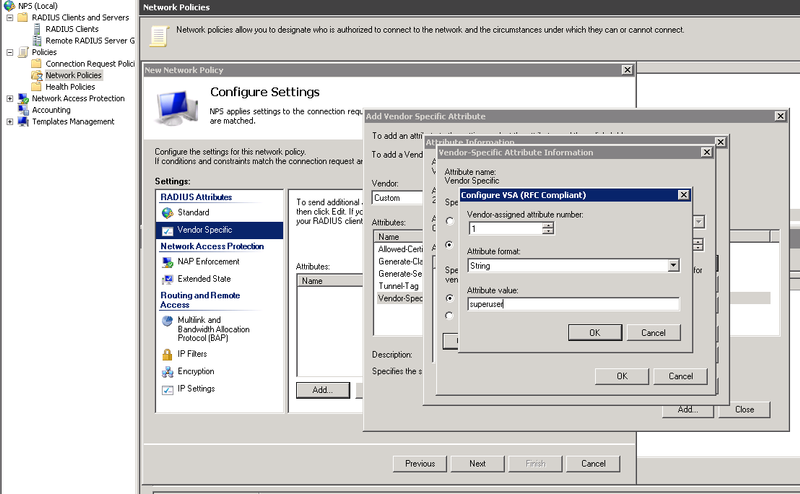Select the Accounting node in the tree
Viewport: 800px width, 494px height.
(51, 110)
